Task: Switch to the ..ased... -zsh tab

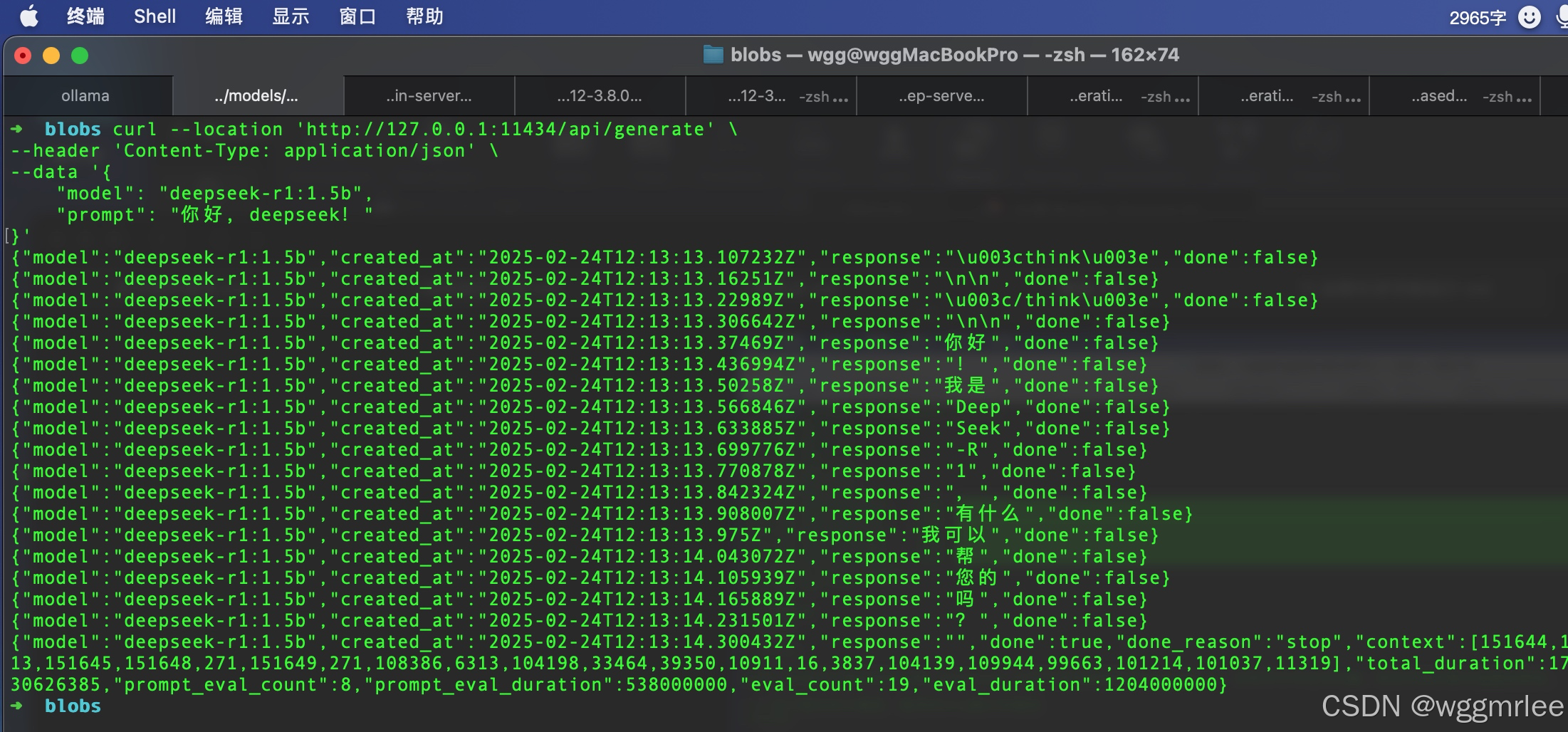Action: (x=1455, y=96)
